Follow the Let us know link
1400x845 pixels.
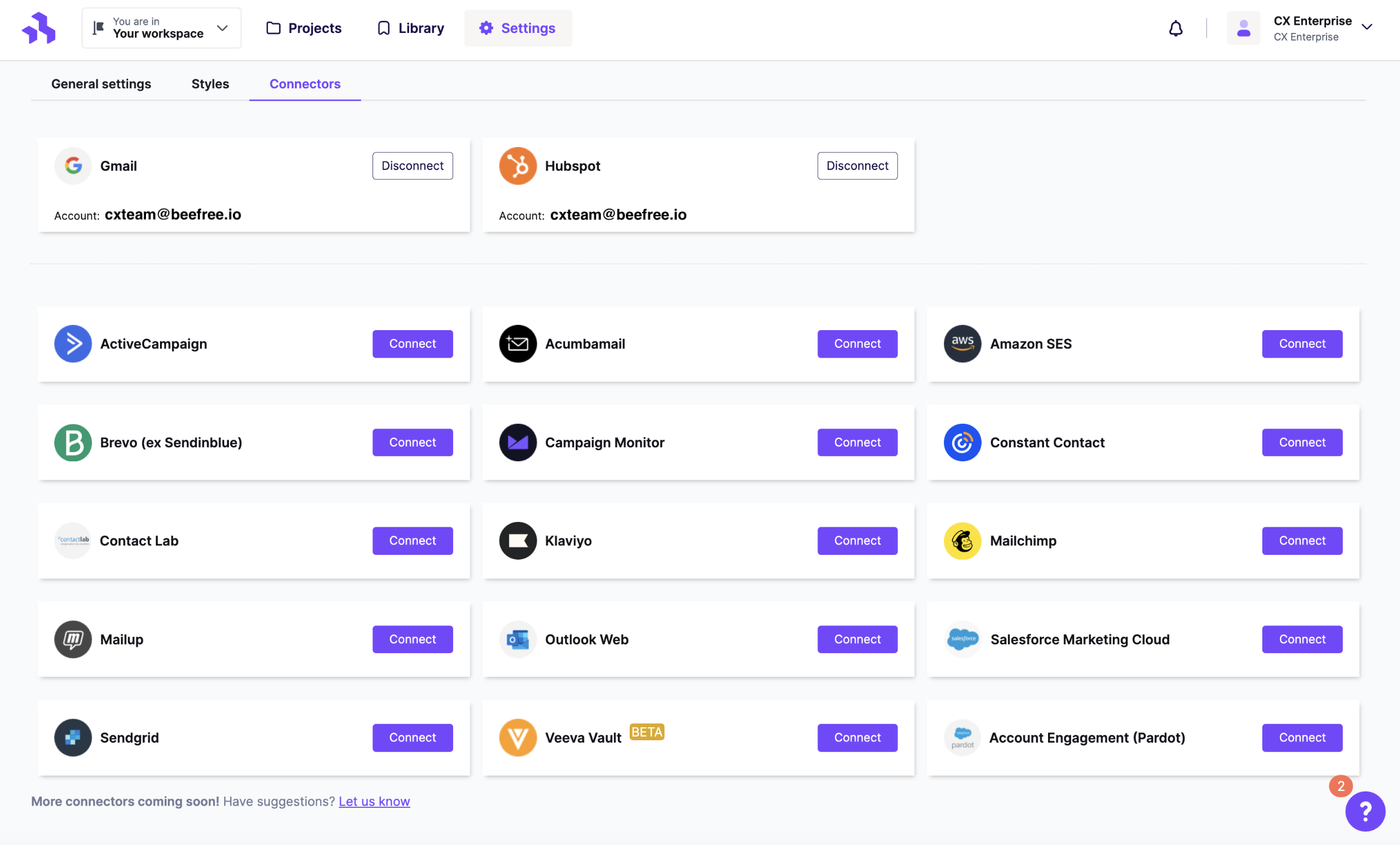tap(374, 801)
